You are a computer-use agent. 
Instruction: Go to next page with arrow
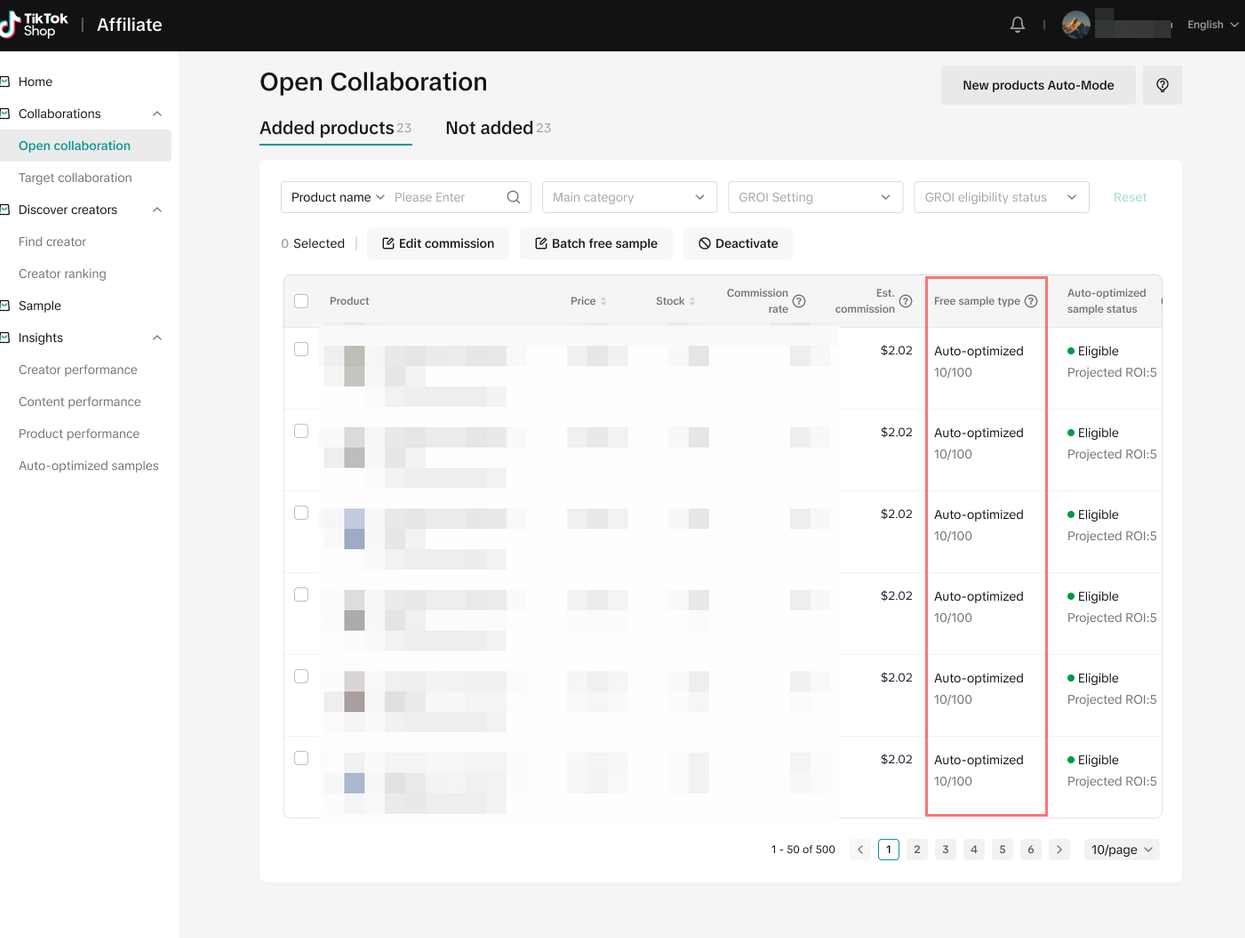pyautogui.click(x=1060, y=850)
